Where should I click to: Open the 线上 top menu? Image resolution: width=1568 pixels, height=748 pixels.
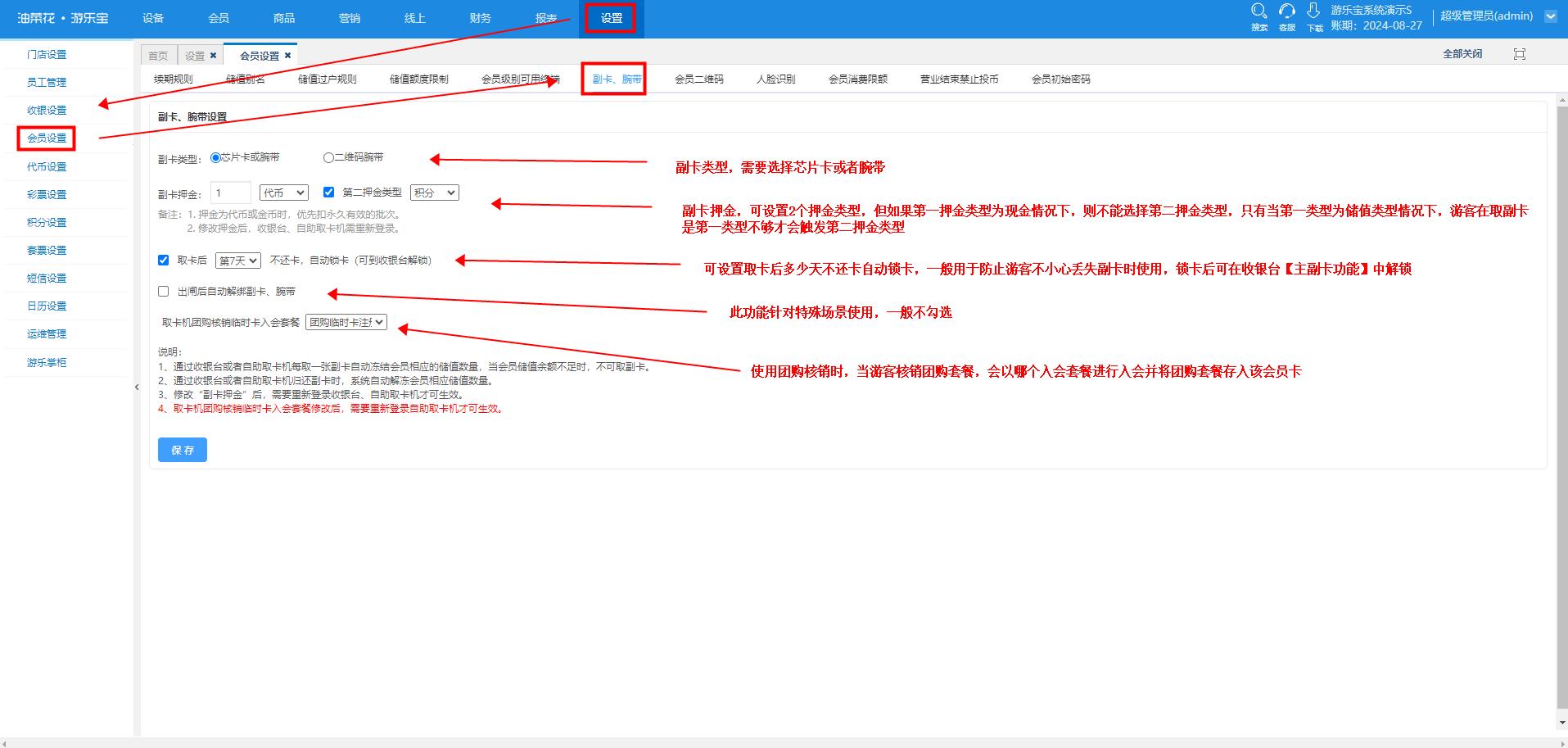point(415,18)
